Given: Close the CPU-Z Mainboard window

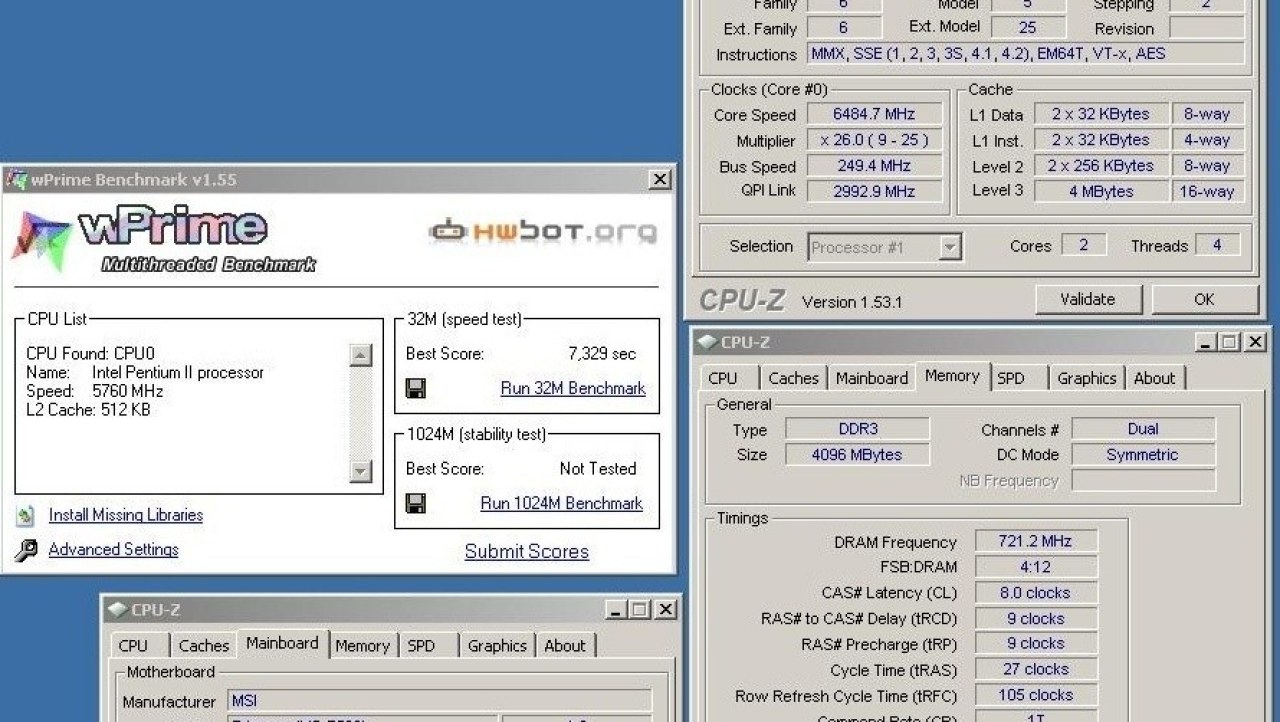Looking at the screenshot, I should click(666, 609).
